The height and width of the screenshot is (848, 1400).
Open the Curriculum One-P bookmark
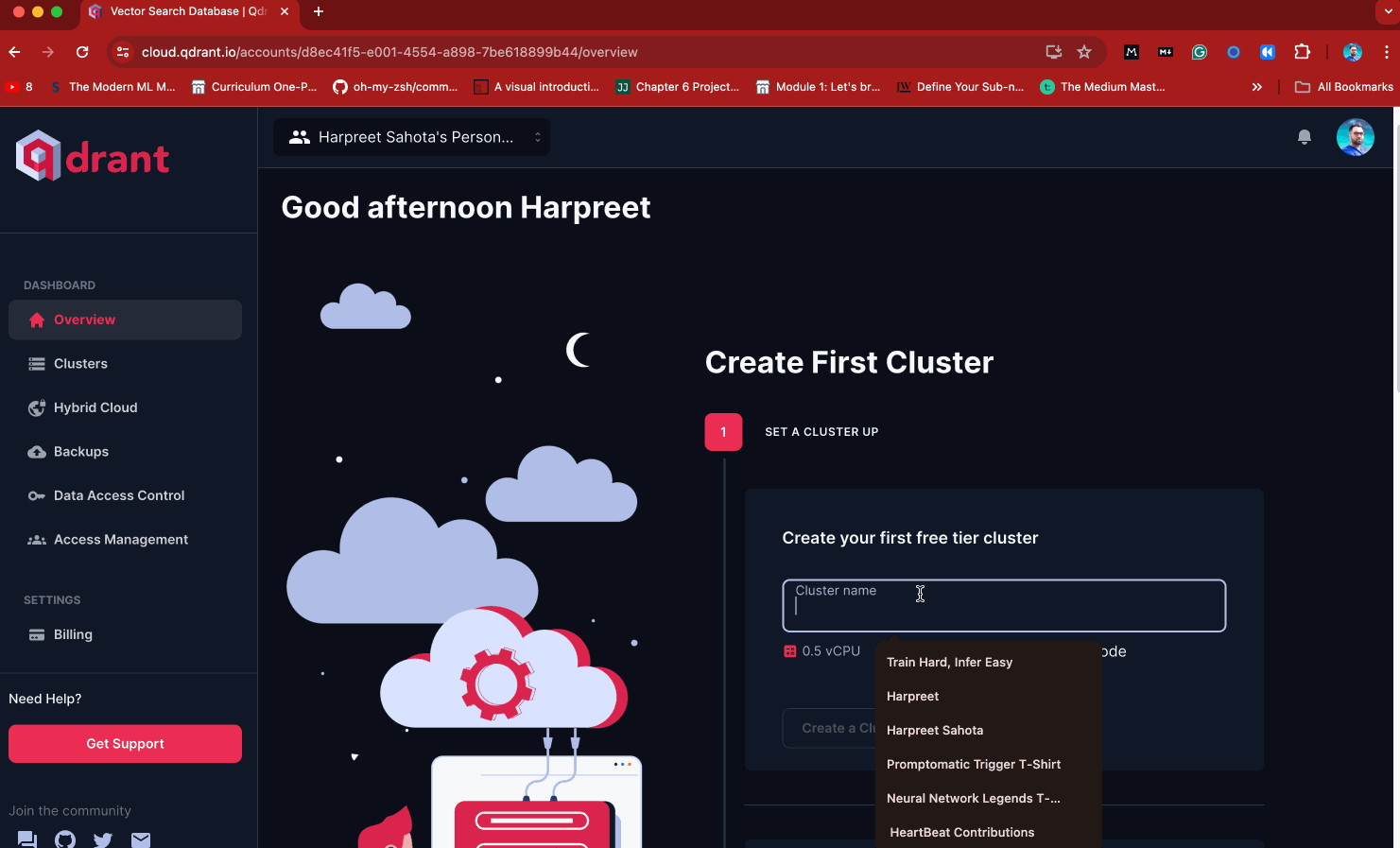coord(254,87)
